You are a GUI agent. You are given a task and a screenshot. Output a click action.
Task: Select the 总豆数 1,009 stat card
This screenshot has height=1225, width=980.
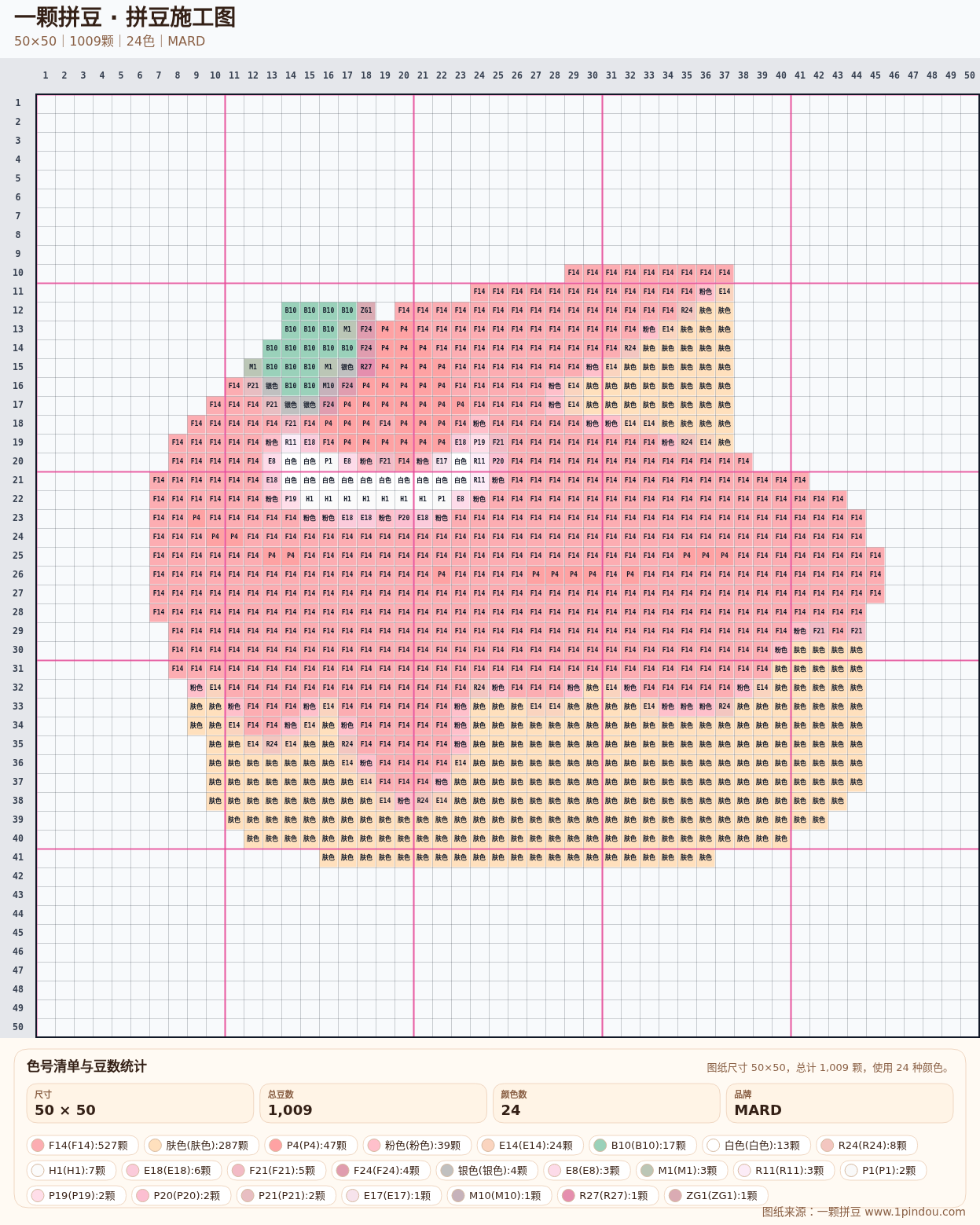point(373,1103)
